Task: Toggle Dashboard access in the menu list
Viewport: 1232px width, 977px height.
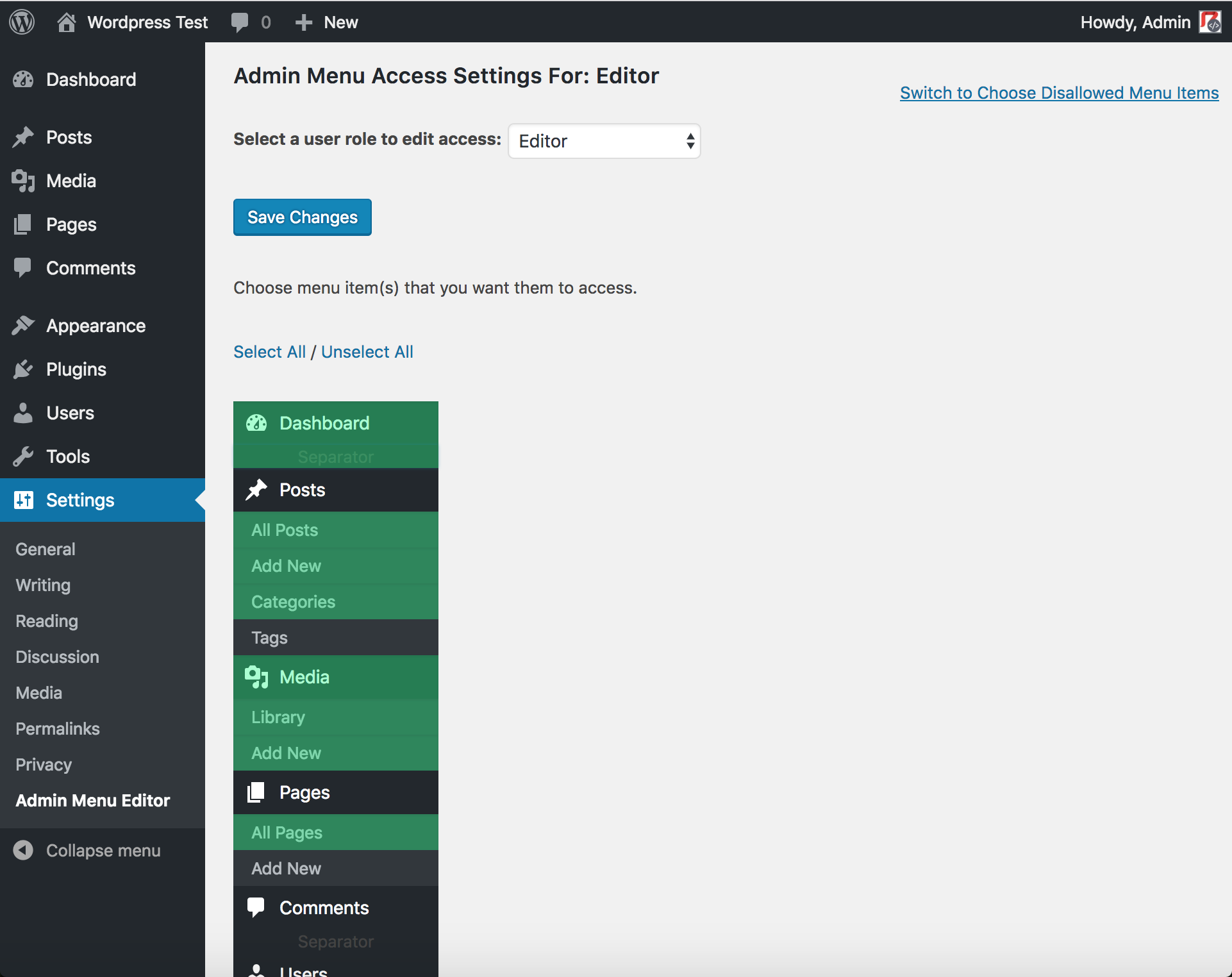Action: point(336,423)
